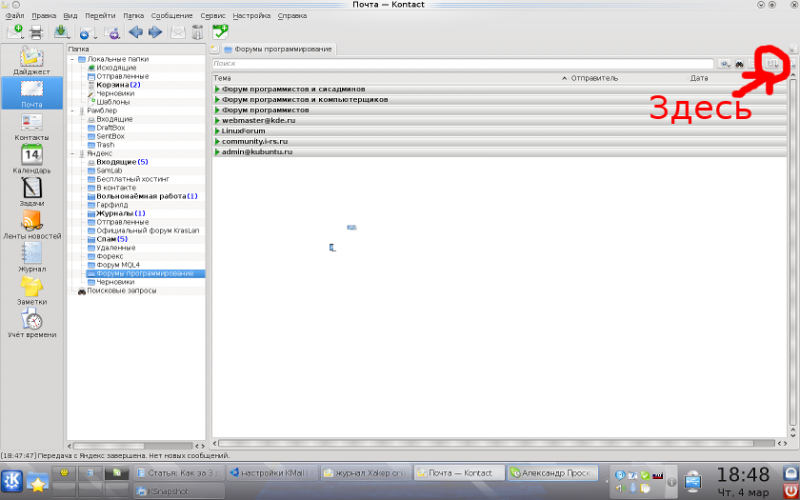Screen dimensions: 800x500
Task: Open the Дайджест sidebar section
Action: click(32, 60)
